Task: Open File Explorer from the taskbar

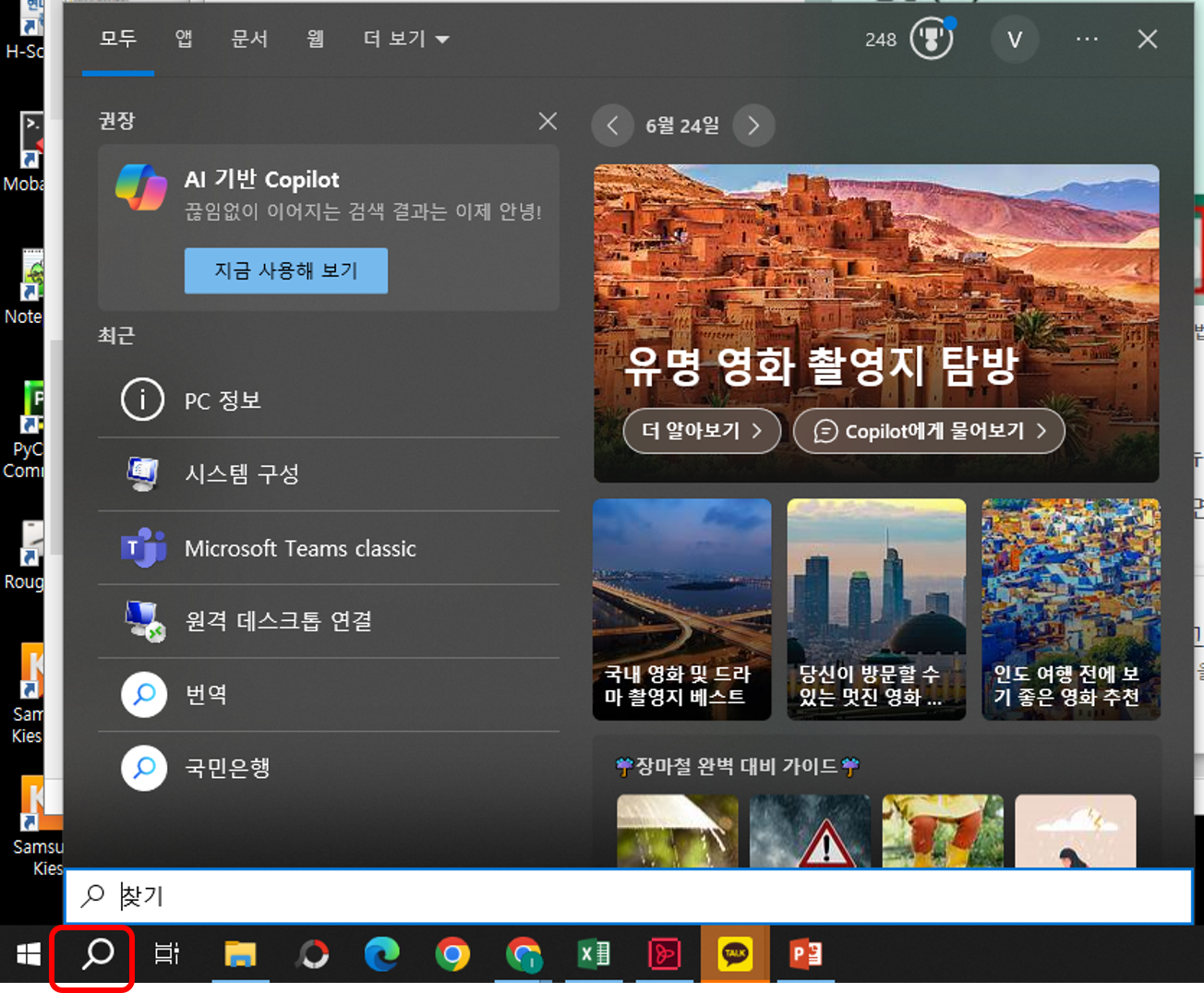Action: click(x=240, y=954)
